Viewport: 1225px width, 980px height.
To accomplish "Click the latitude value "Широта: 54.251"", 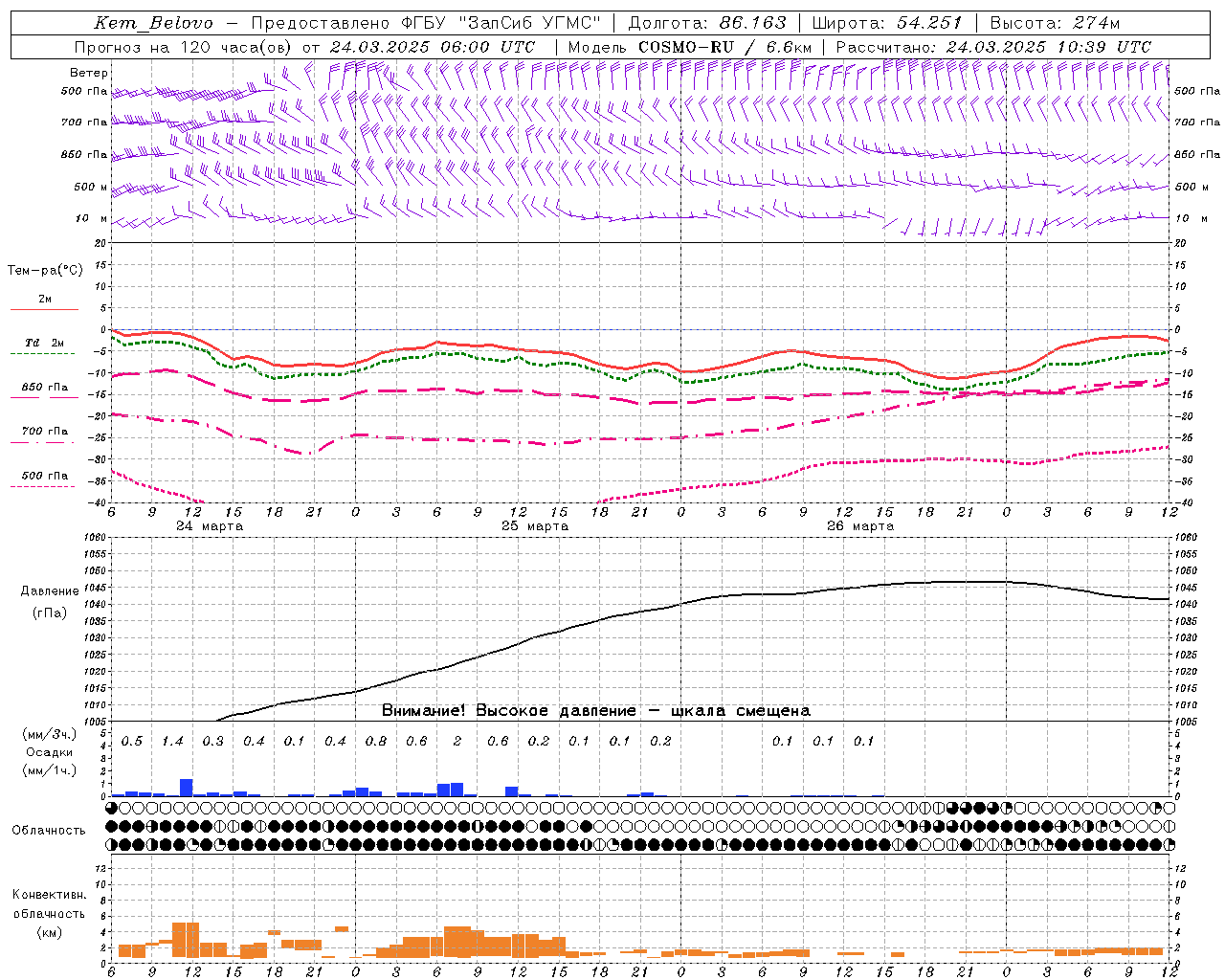I will (887, 23).
